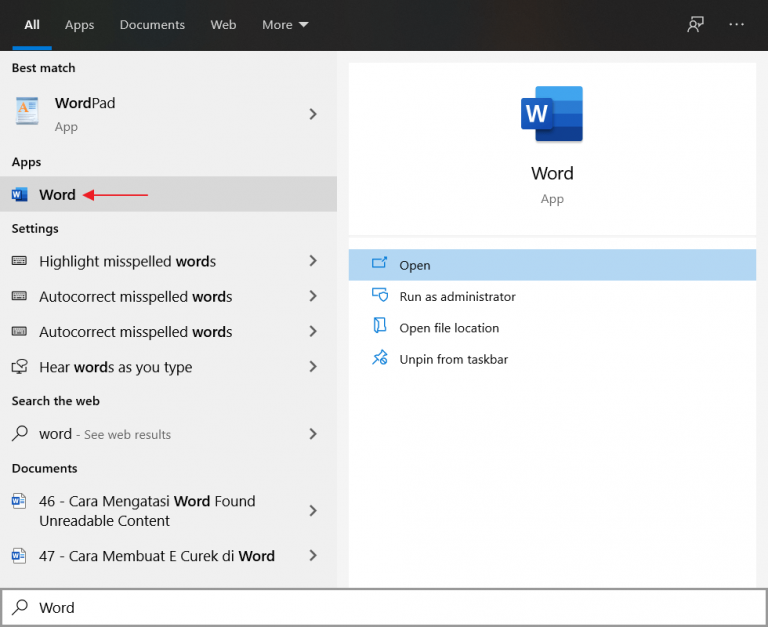
Task: Expand the WordPad best match arrow
Action: point(313,114)
